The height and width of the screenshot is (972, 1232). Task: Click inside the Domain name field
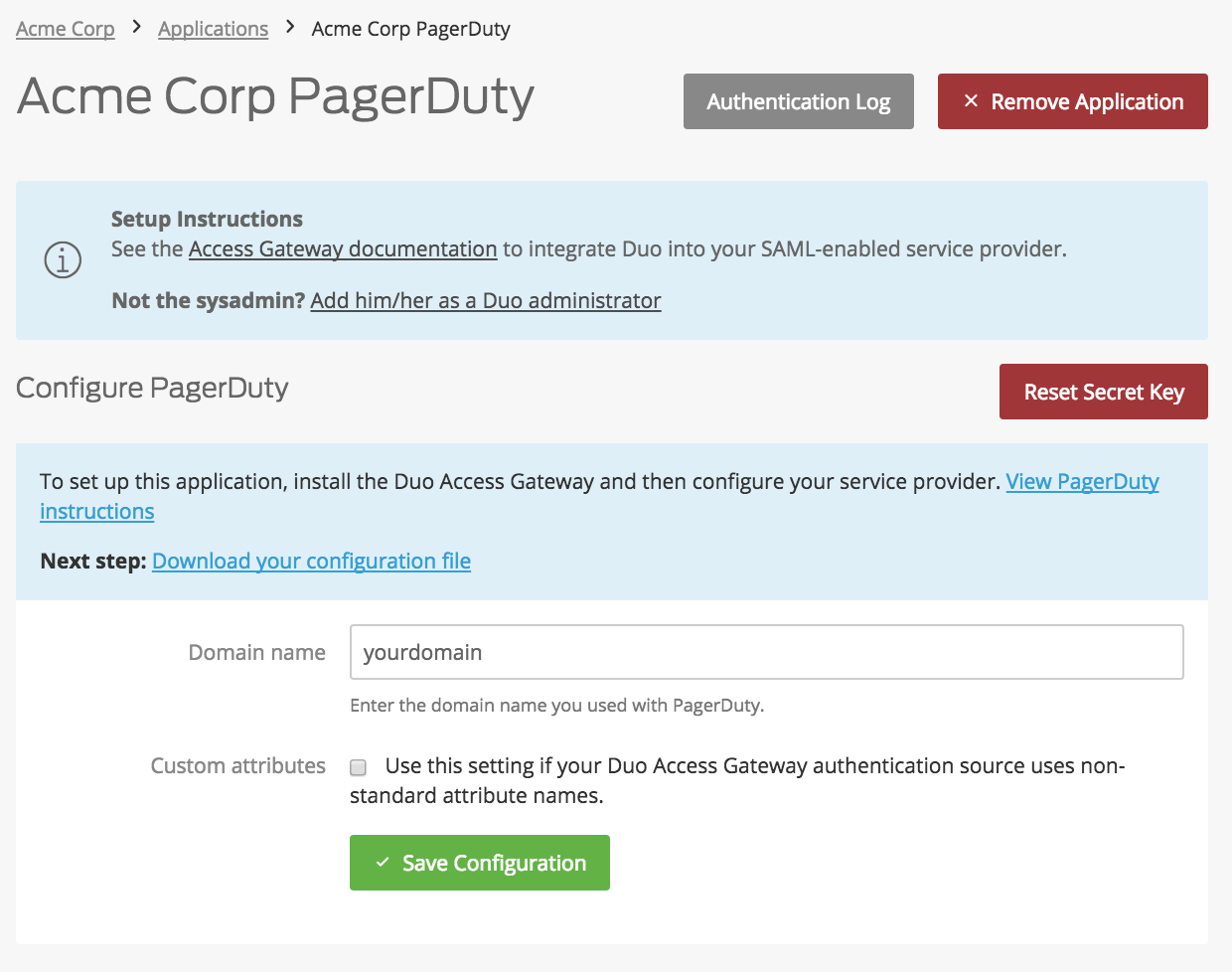point(765,652)
